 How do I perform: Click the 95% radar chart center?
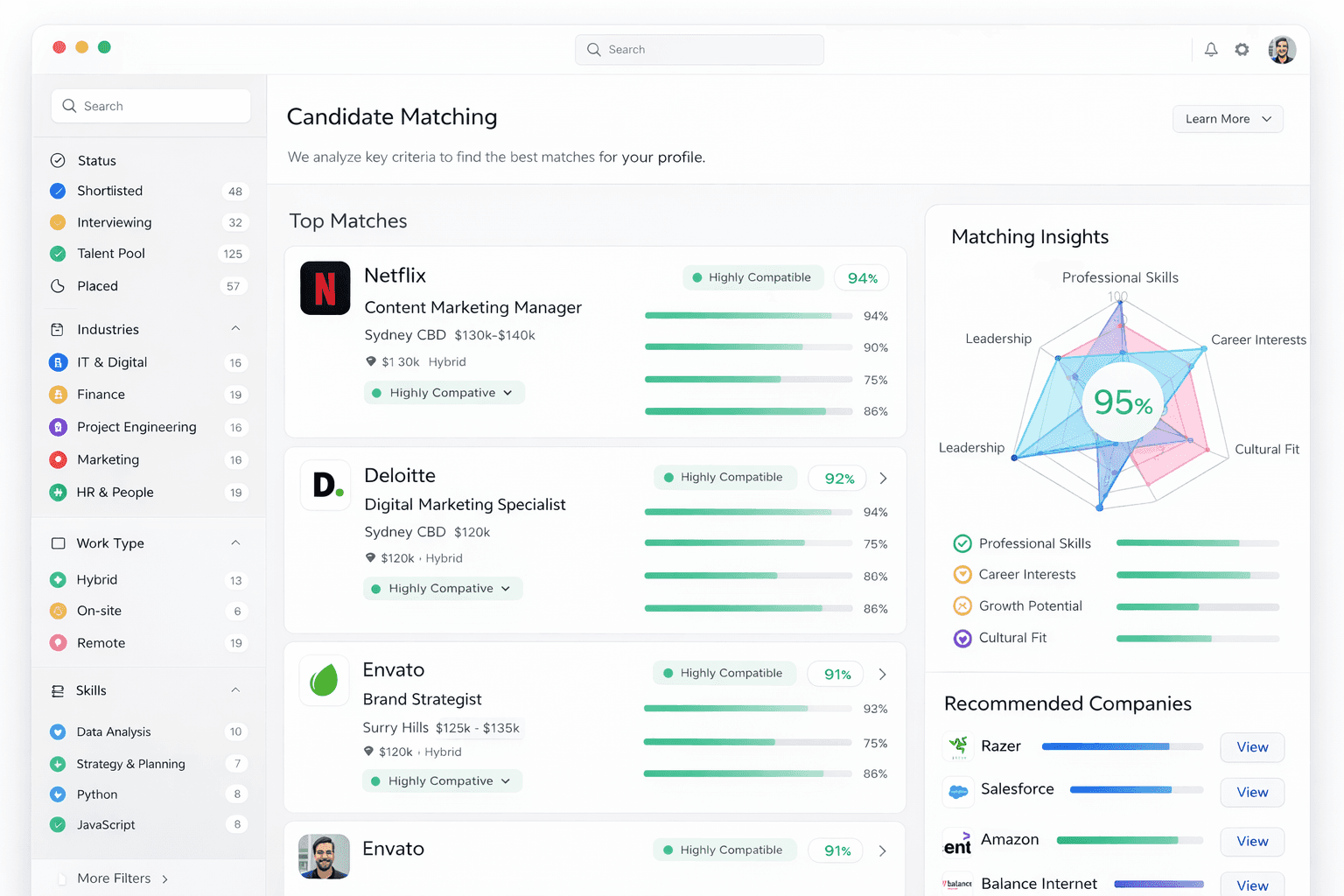[x=1123, y=402]
